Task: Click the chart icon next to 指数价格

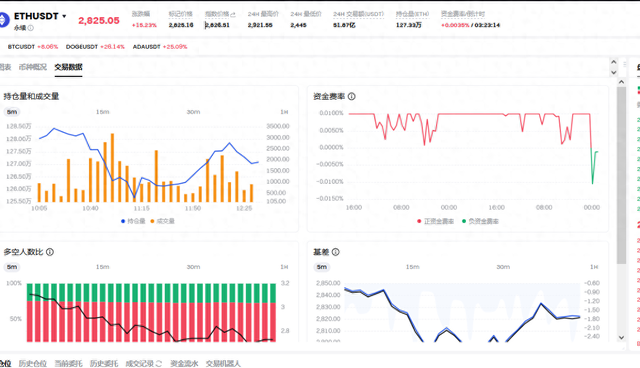Action: (x=233, y=14)
